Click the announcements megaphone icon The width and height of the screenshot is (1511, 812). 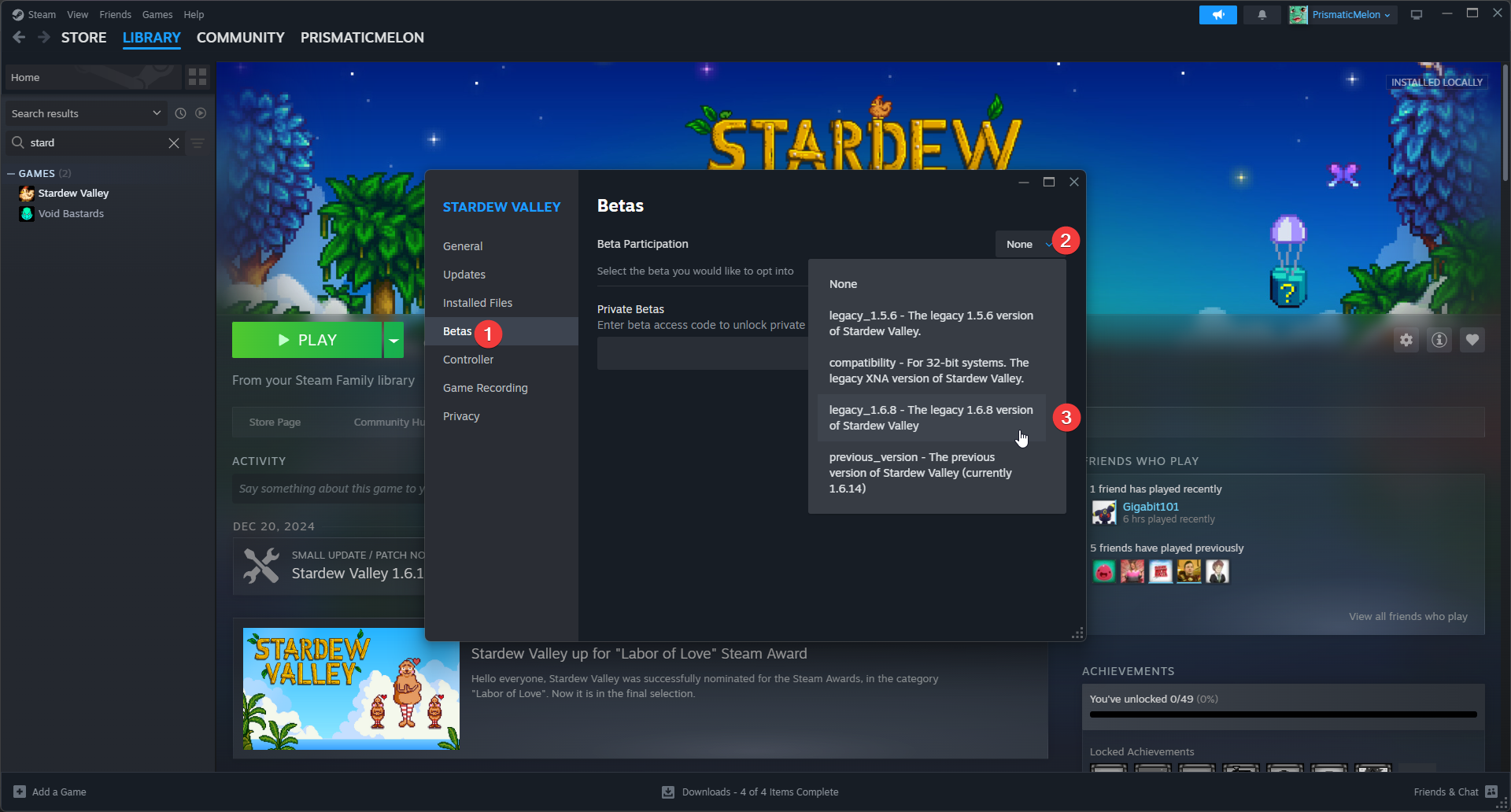(1218, 15)
